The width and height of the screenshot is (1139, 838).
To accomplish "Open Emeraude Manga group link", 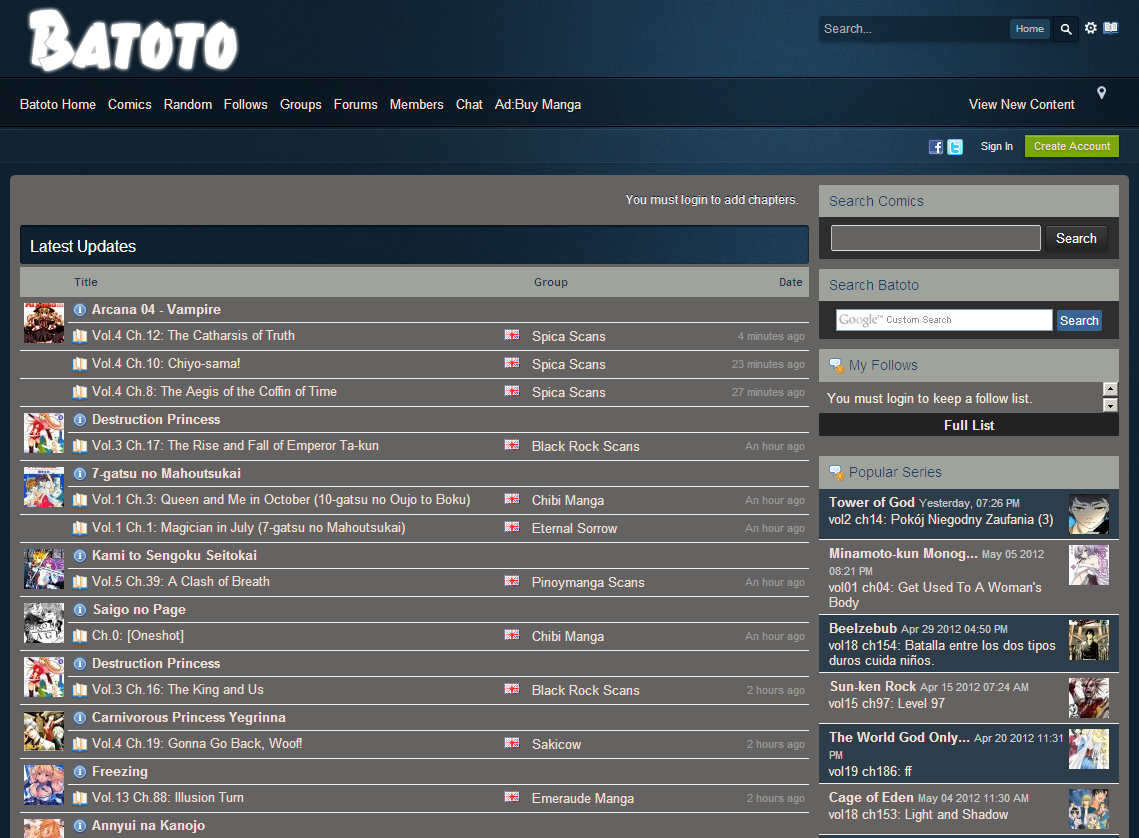I will point(583,798).
